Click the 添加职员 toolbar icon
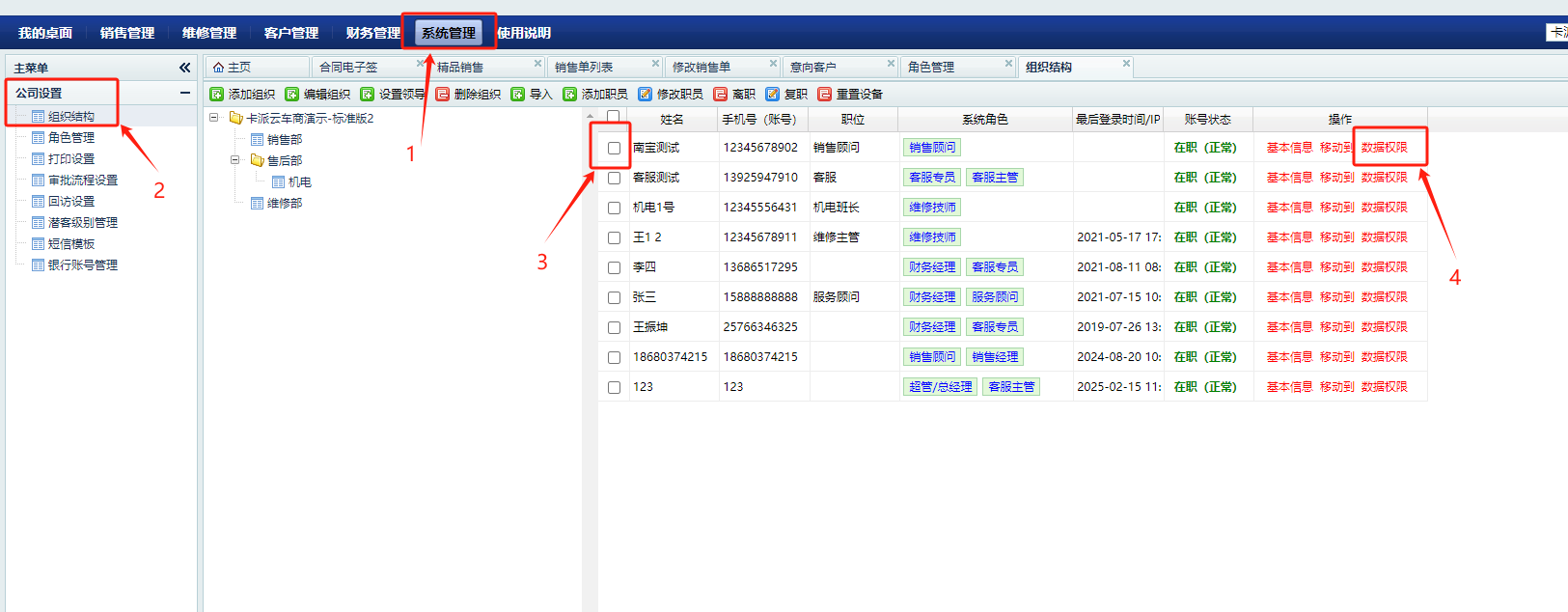Screen dimensions: 1568x612 click(570, 95)
